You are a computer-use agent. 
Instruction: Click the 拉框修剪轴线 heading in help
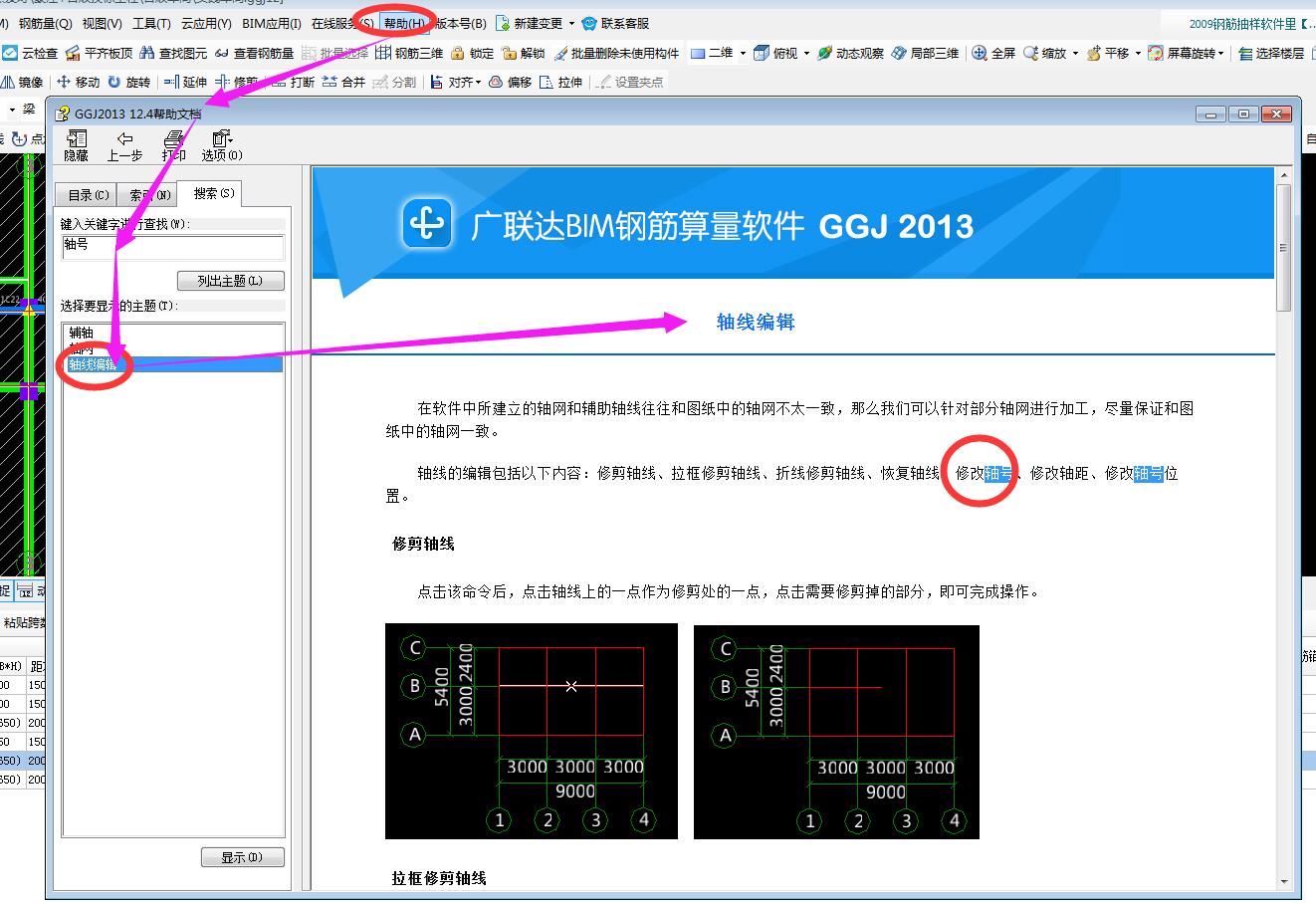tap(439, 878)
